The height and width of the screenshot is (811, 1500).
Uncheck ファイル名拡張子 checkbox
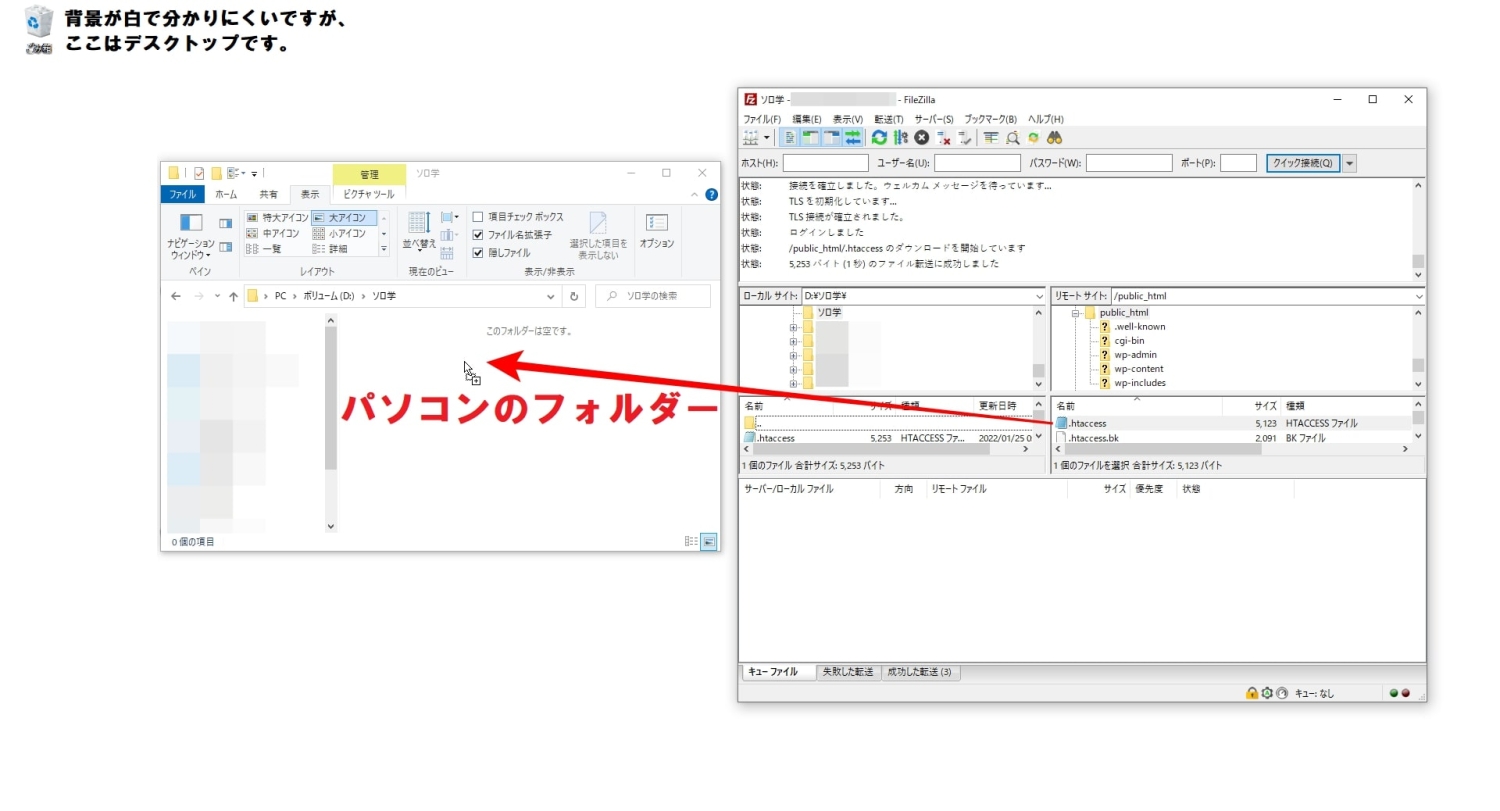coord(478,235)
